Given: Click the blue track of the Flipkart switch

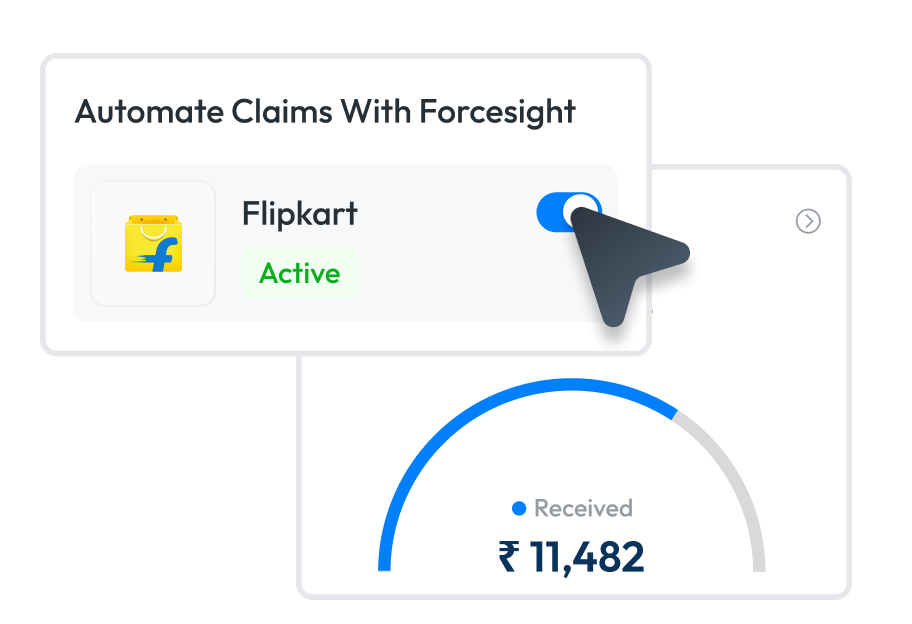Looking at the screenshot, I should [x=550, y=212].
